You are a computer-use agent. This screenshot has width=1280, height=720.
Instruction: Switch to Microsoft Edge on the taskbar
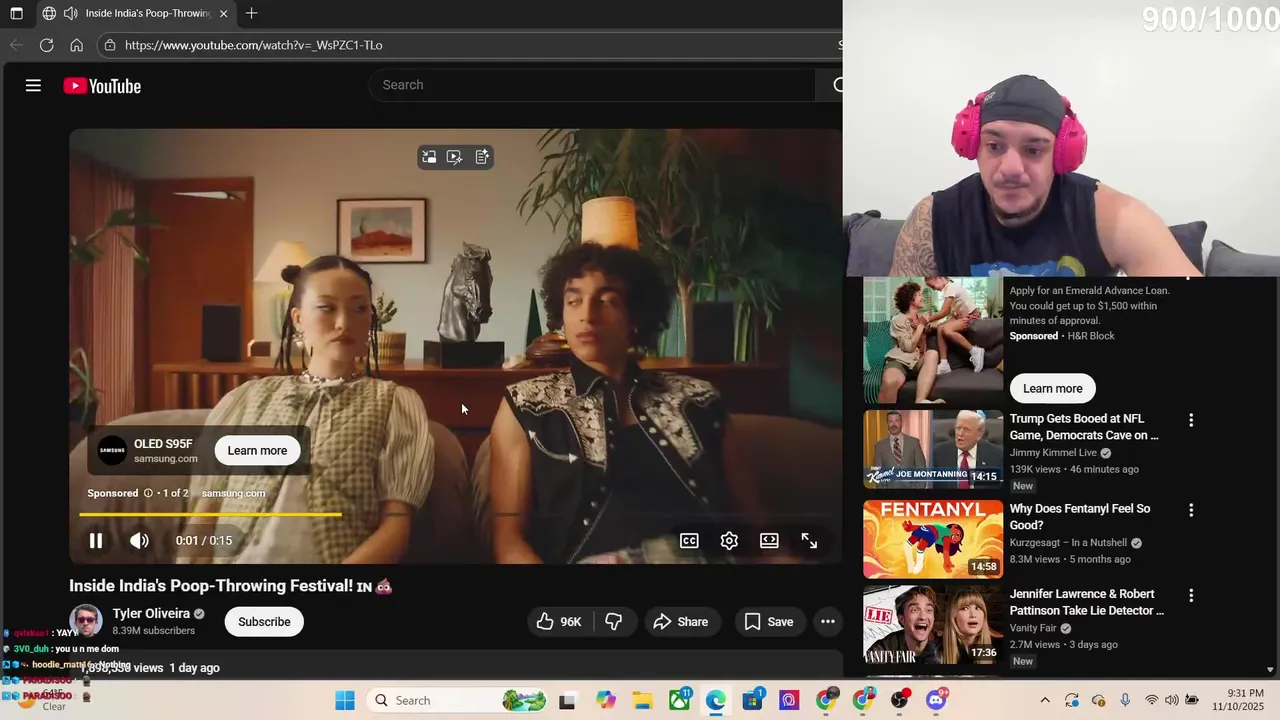click(716, 701)
